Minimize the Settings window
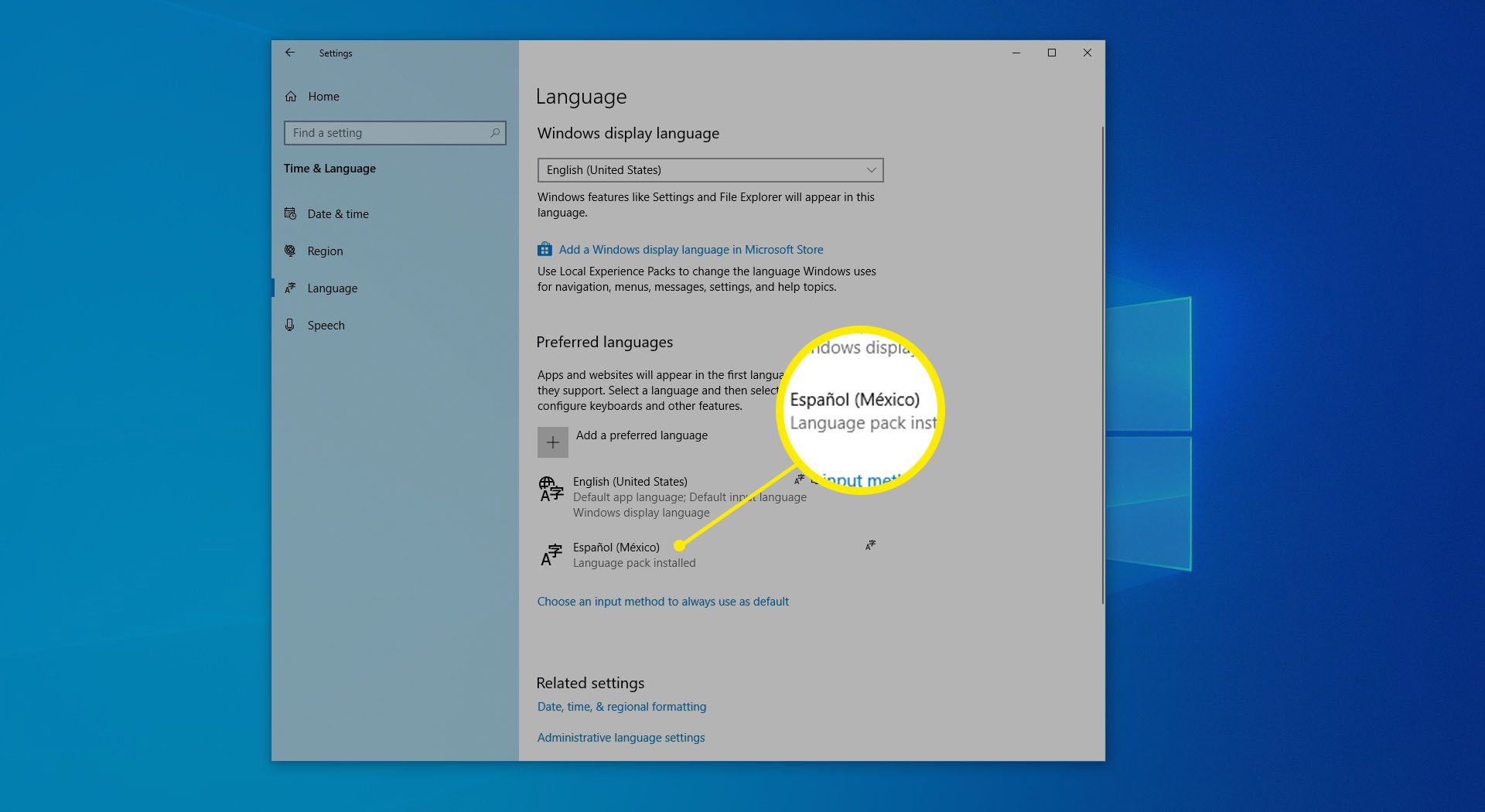 tap(1016, 53)
